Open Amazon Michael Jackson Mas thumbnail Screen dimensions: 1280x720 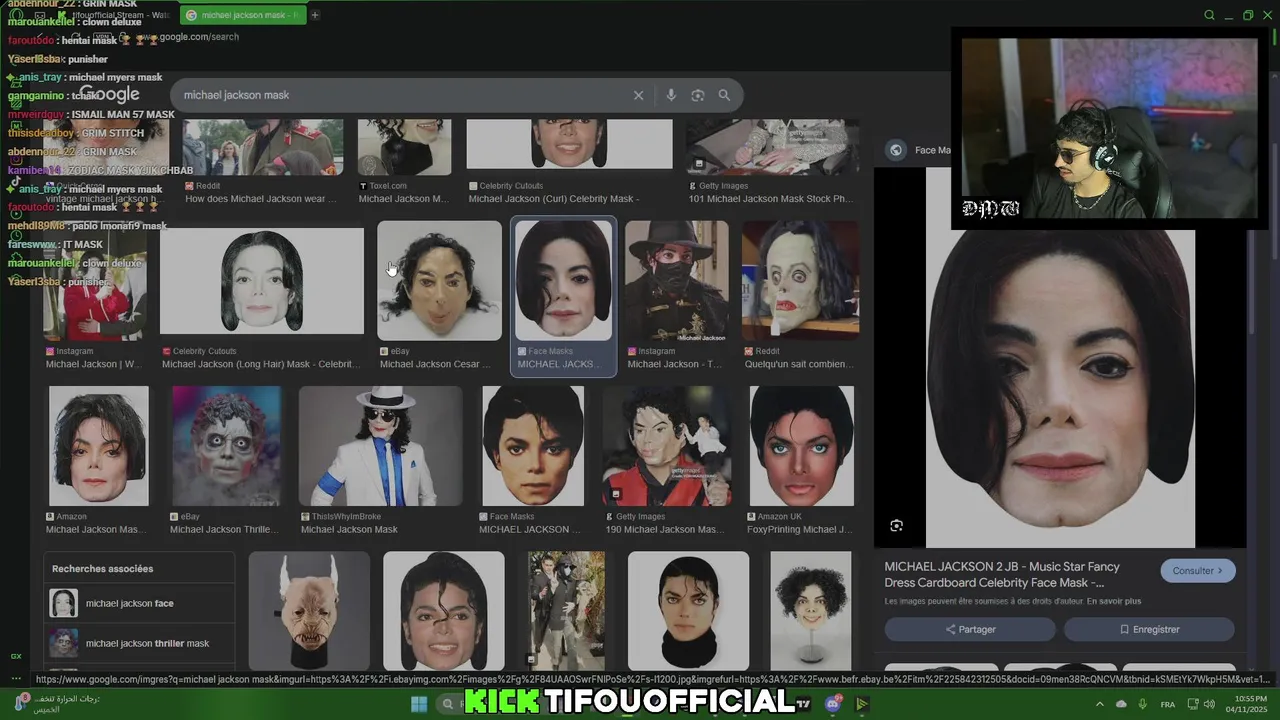click(98, 446)
